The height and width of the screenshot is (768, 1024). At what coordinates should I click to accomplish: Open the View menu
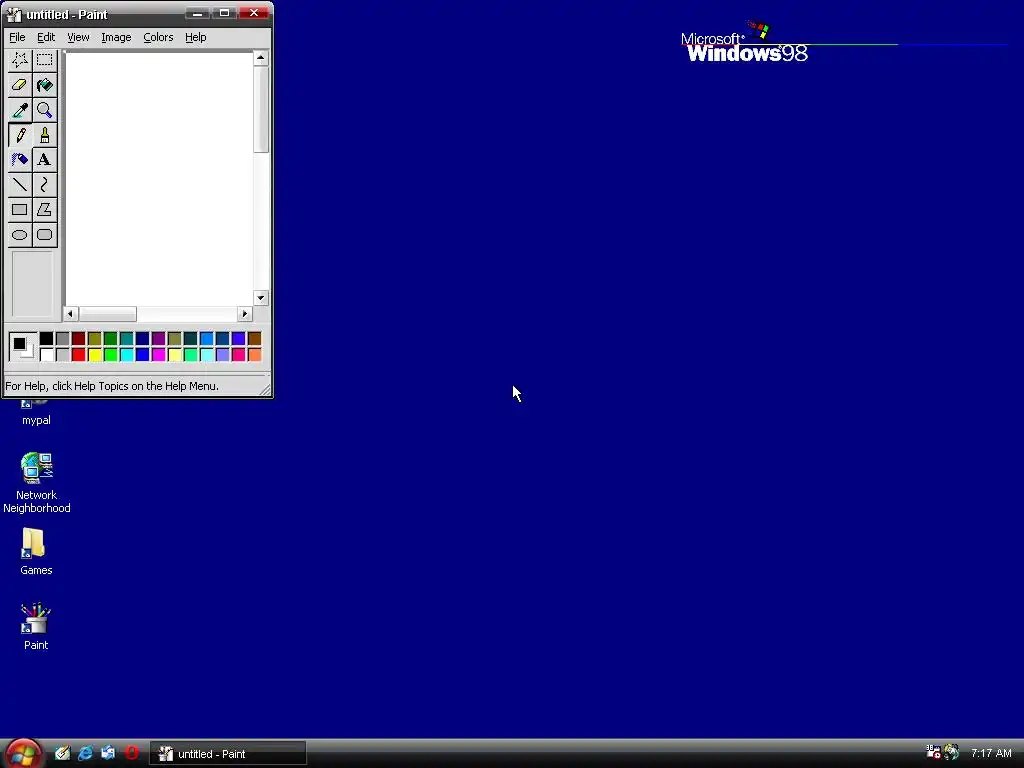point(78,37)
